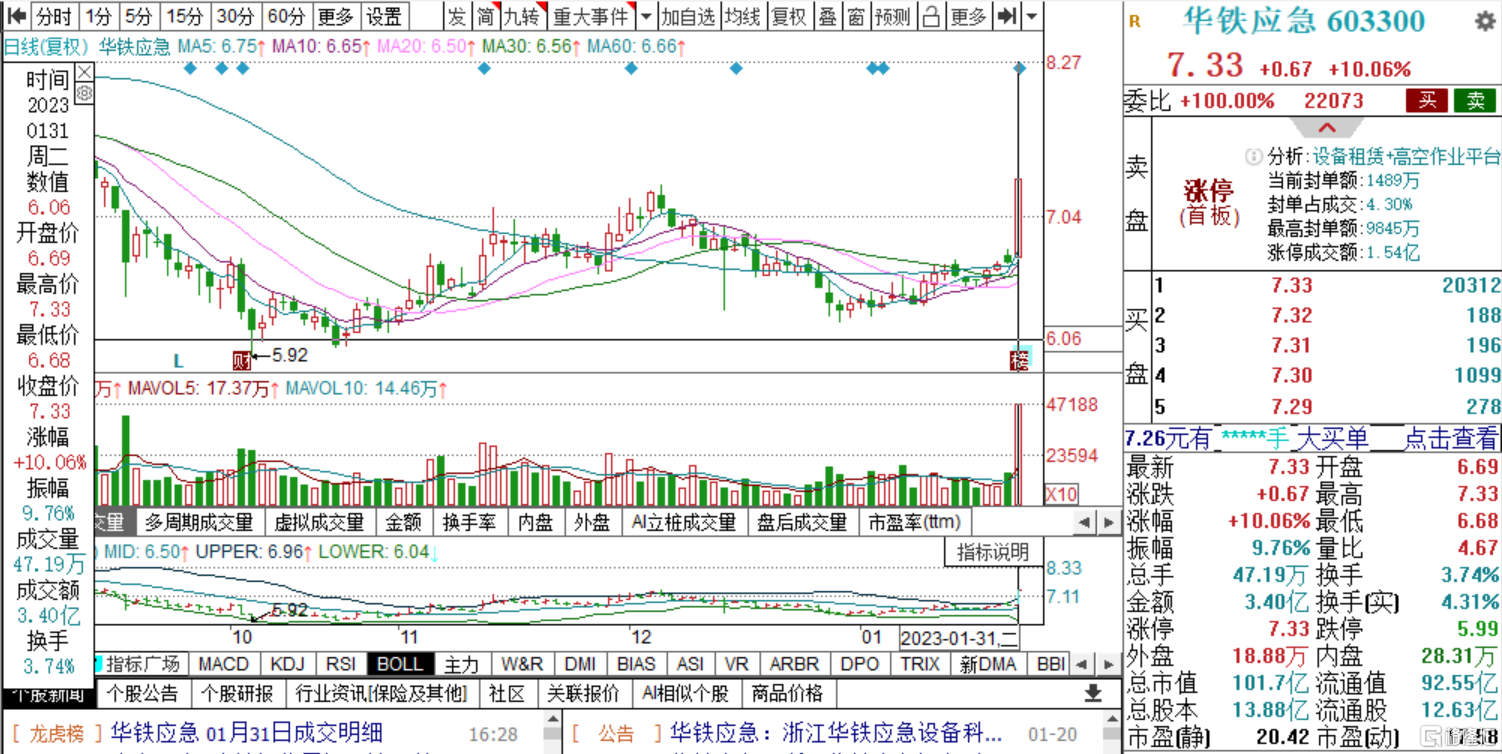Open the 个股研报 research reports tab
1502x754 pixels.
236,693
